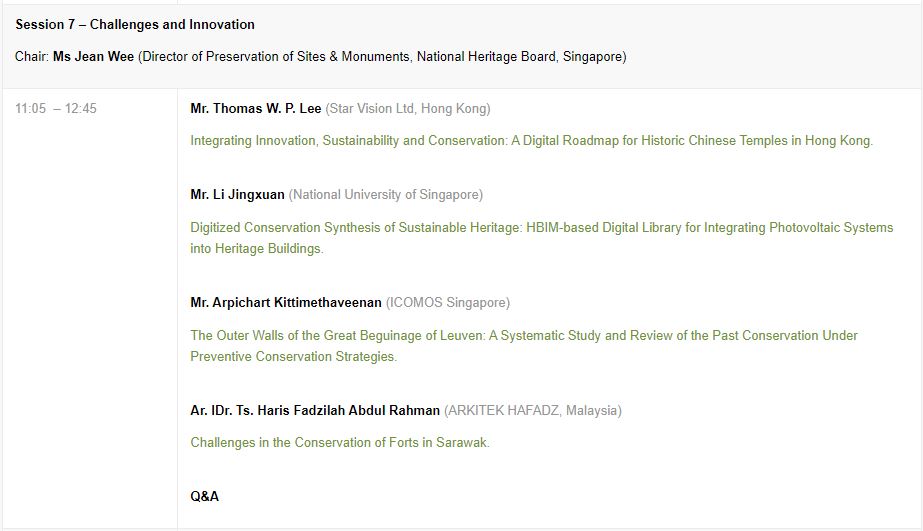This screenshot has width=923, height=531.
Task: Open the Digitized Conservation Synthesis paper link
Action: (541, 228)
